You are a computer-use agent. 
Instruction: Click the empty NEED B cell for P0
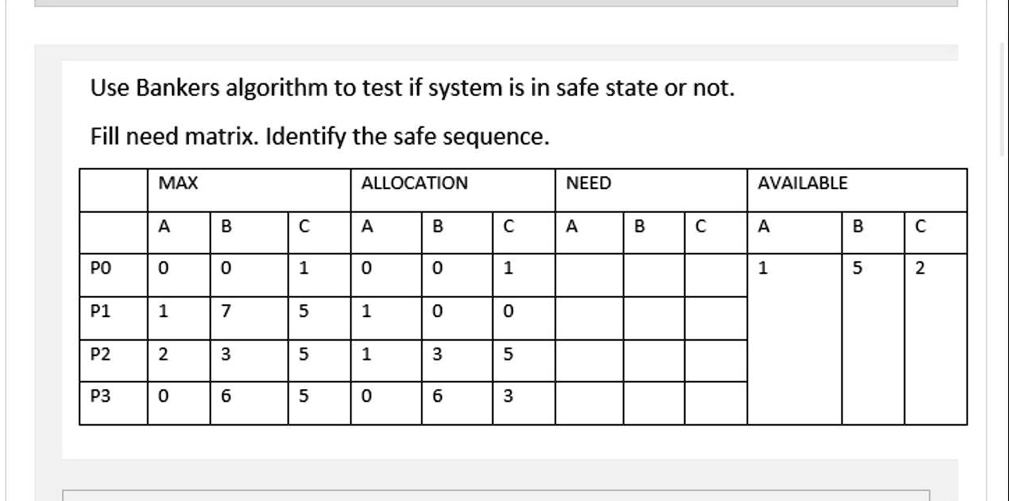(654, 275)
